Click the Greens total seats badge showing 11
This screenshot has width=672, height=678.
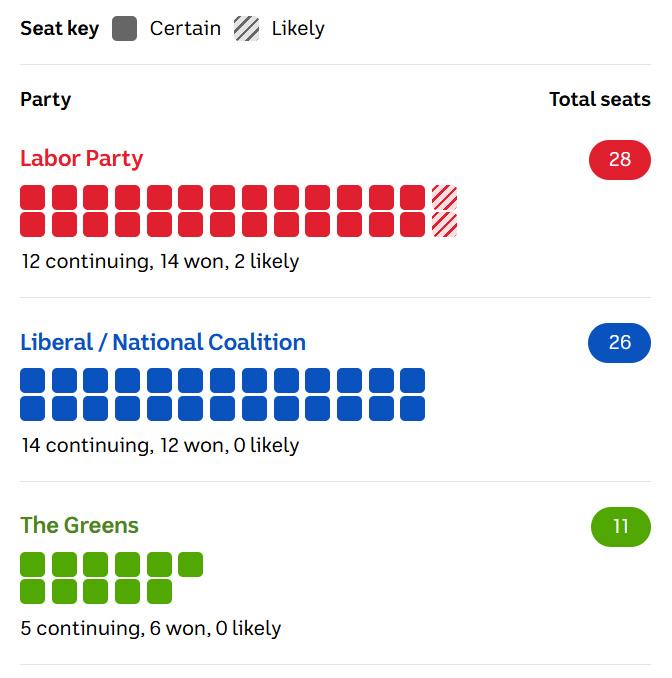(621, 527)
